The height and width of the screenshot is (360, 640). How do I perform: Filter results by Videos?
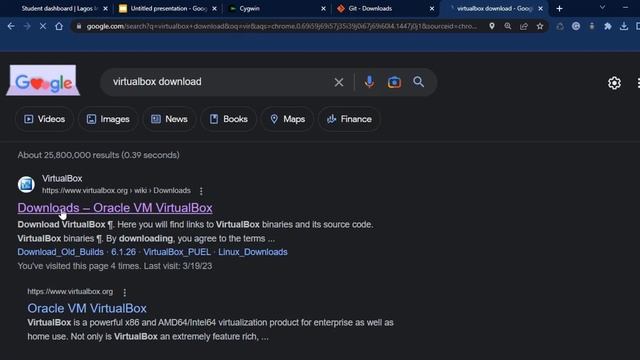tap(44, 119)
